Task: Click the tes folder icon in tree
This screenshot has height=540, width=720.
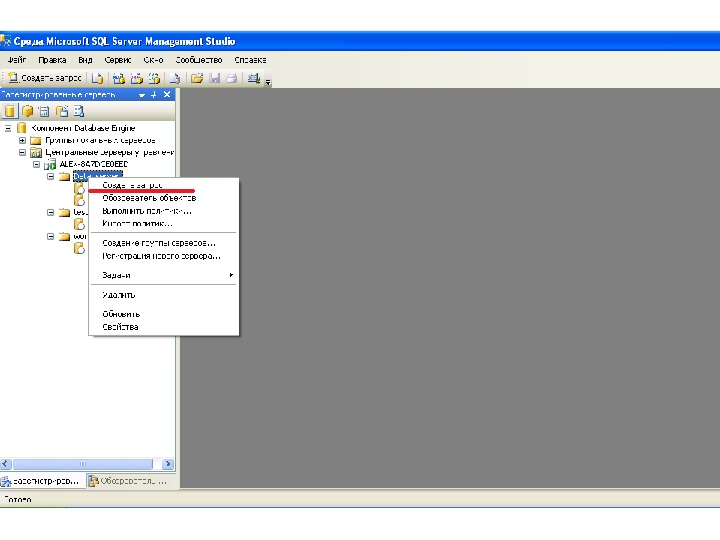Action: (x=64, y=212)
